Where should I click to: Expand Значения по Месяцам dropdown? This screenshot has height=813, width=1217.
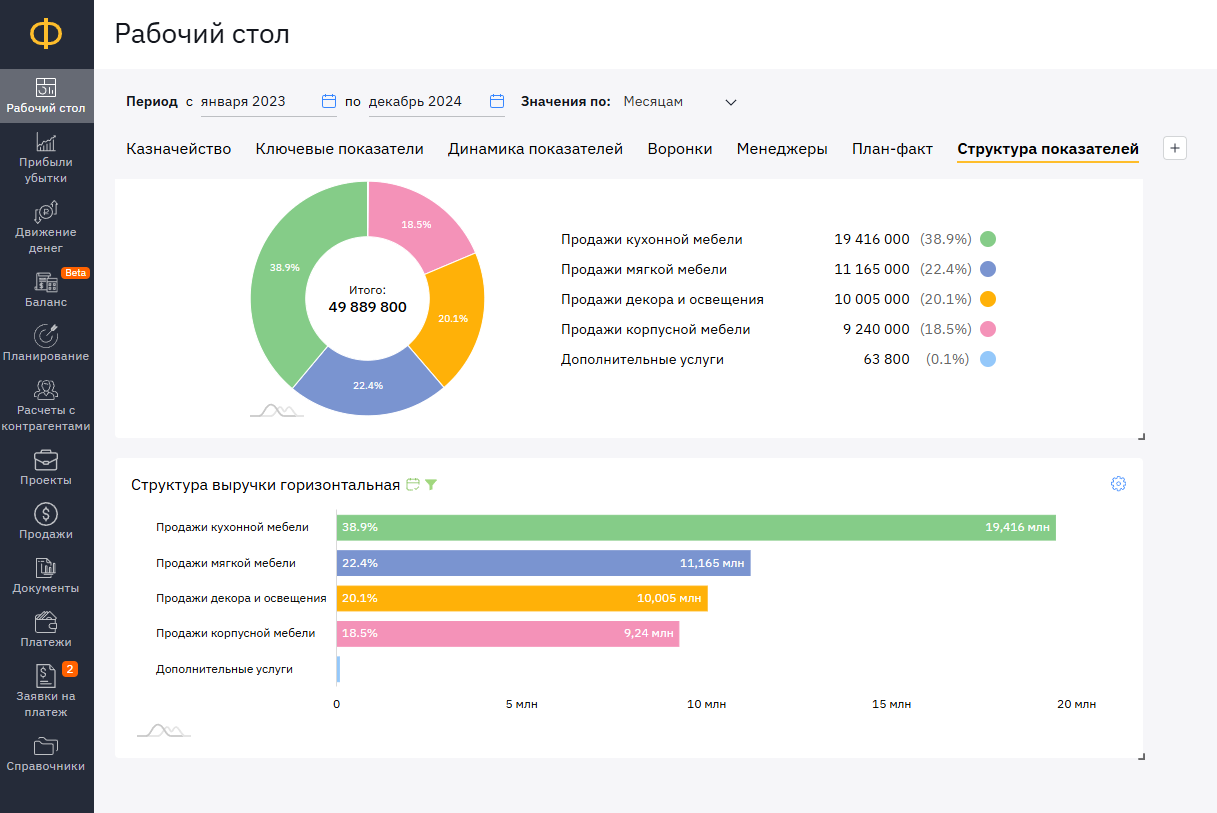point(680,101)
